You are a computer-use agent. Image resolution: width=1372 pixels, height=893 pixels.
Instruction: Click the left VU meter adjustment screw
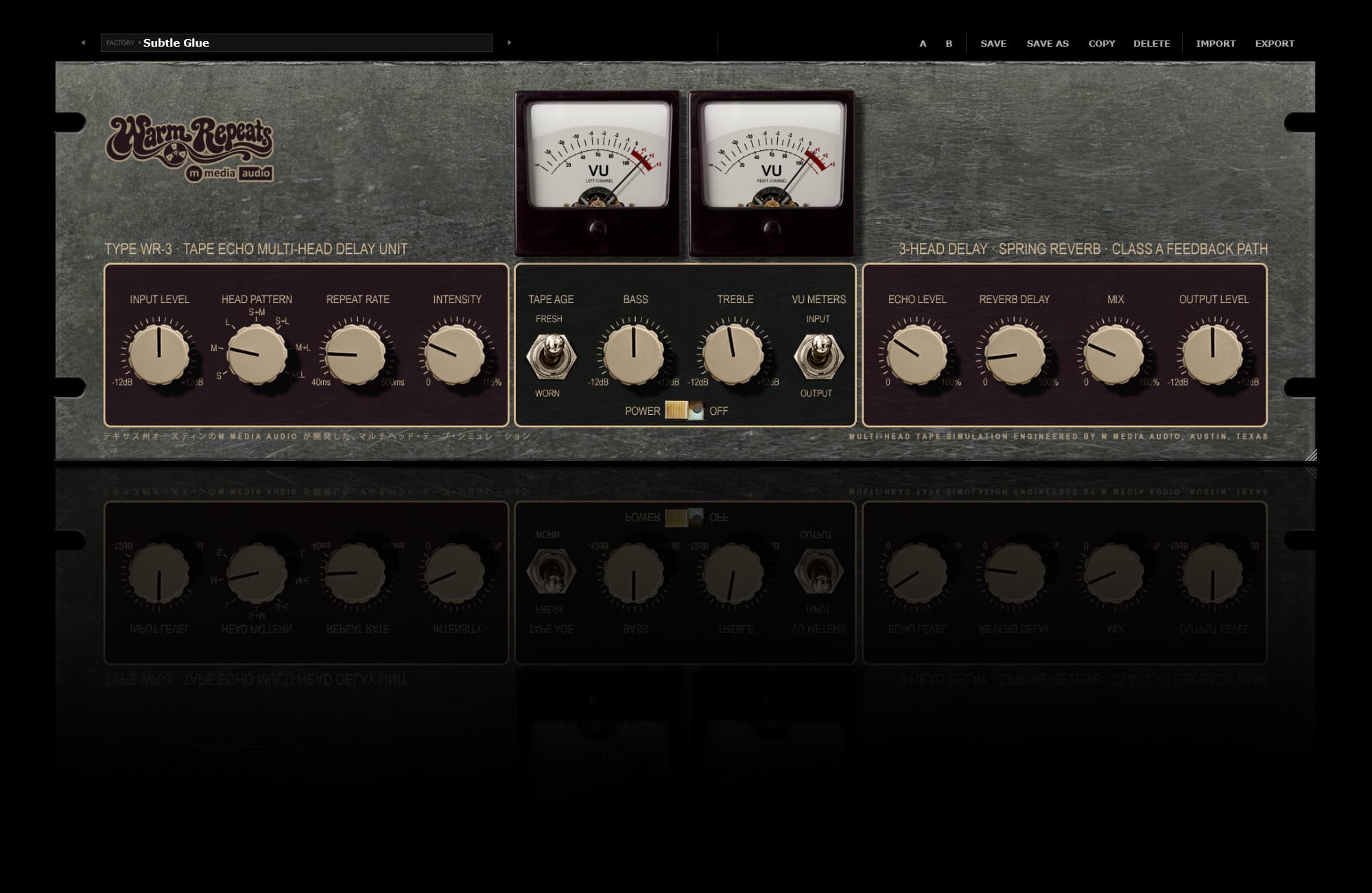(x=598, y=228)
